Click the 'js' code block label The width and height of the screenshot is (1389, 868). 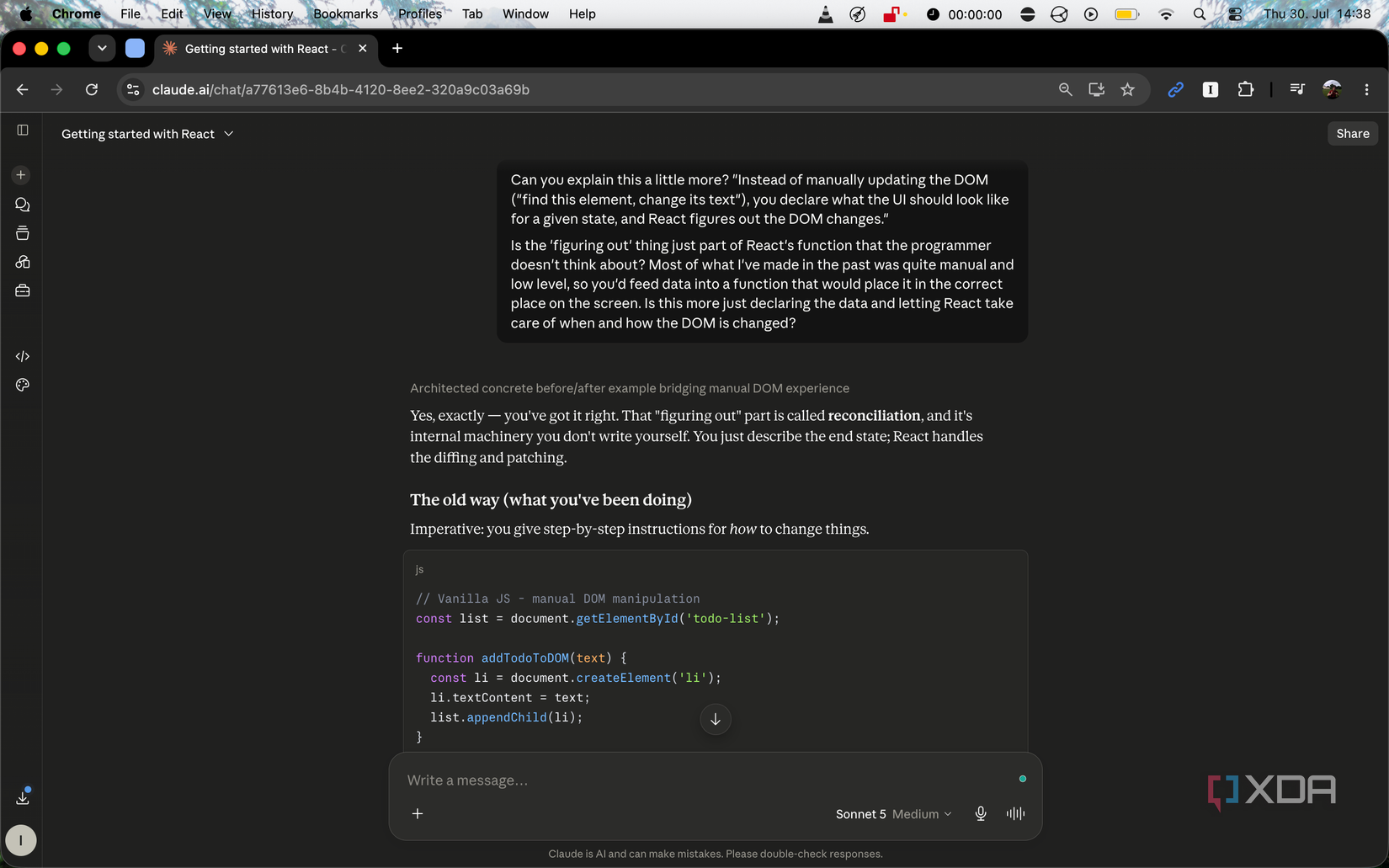419,570
